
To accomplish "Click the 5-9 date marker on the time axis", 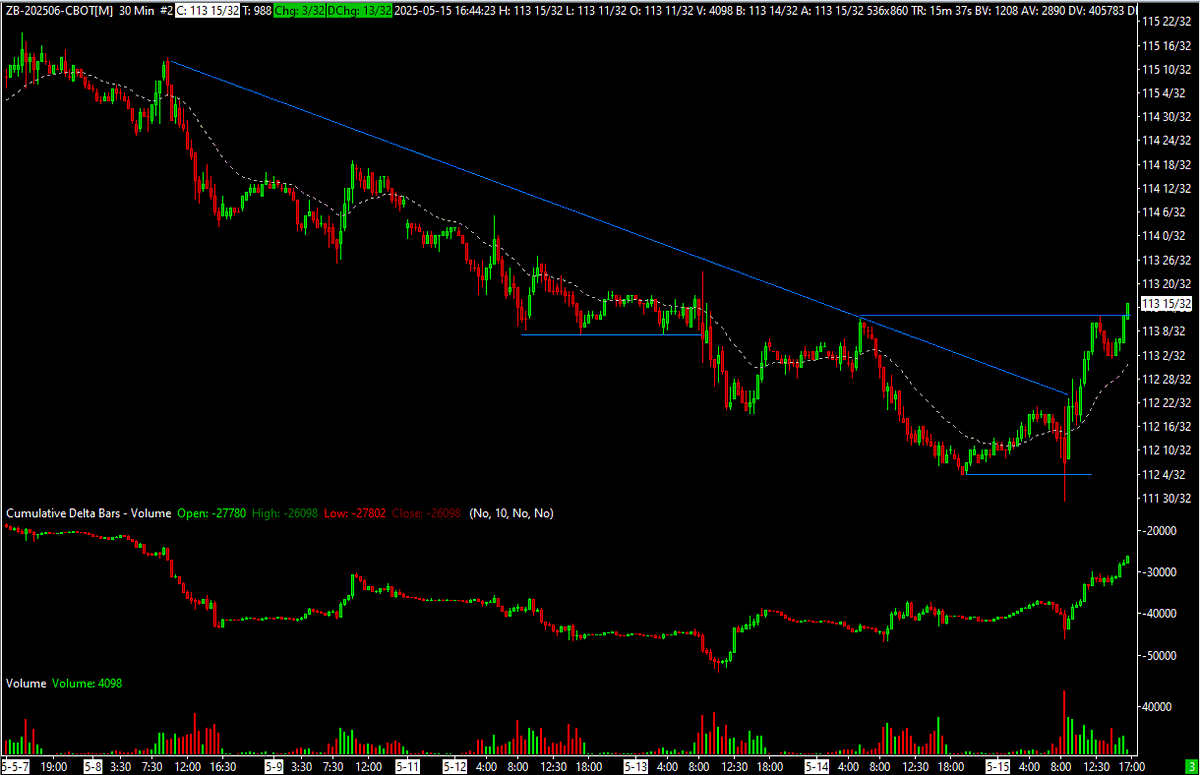I will 273,767.
